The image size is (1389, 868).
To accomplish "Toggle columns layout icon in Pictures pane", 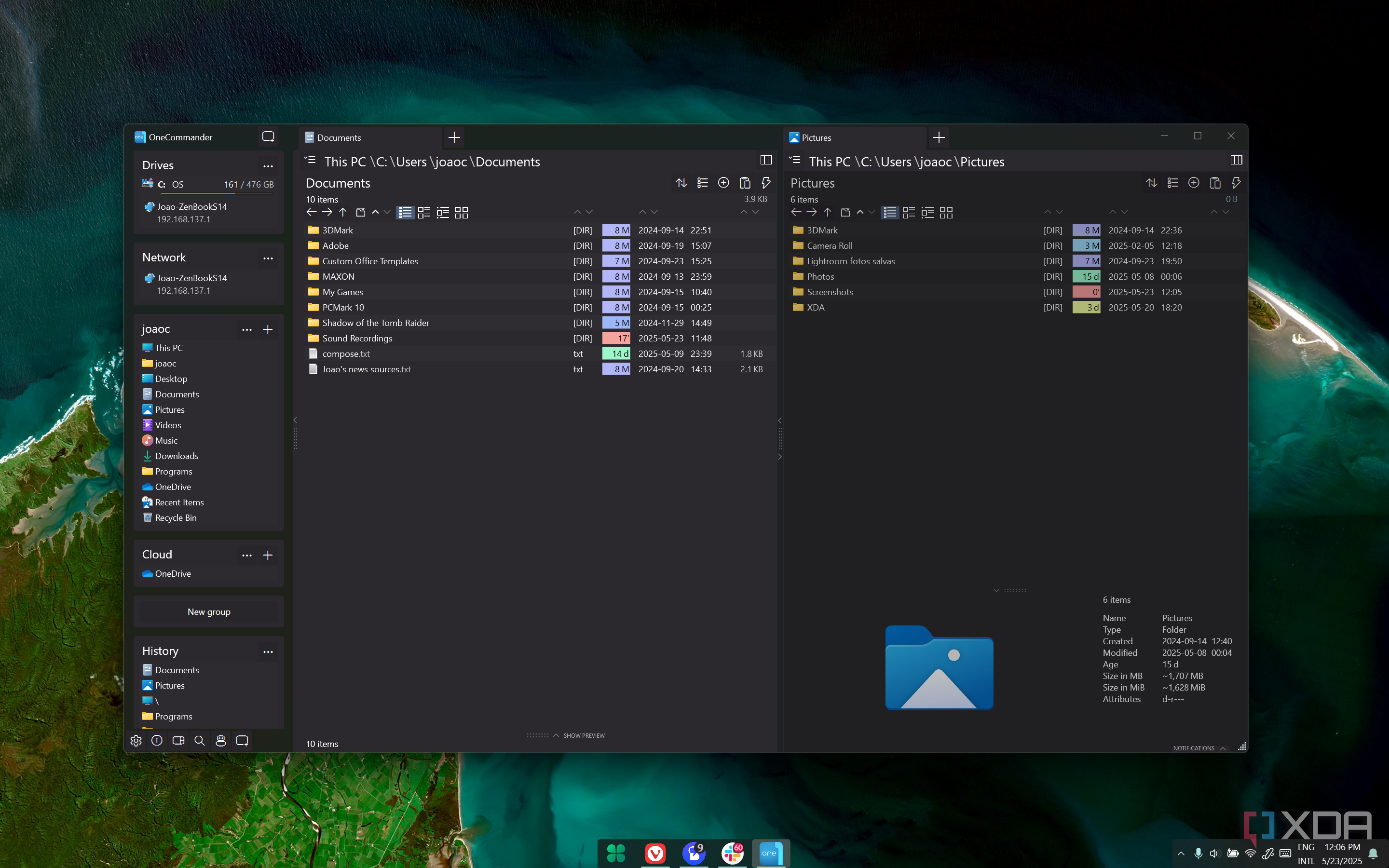I will tap(1236, 160).
